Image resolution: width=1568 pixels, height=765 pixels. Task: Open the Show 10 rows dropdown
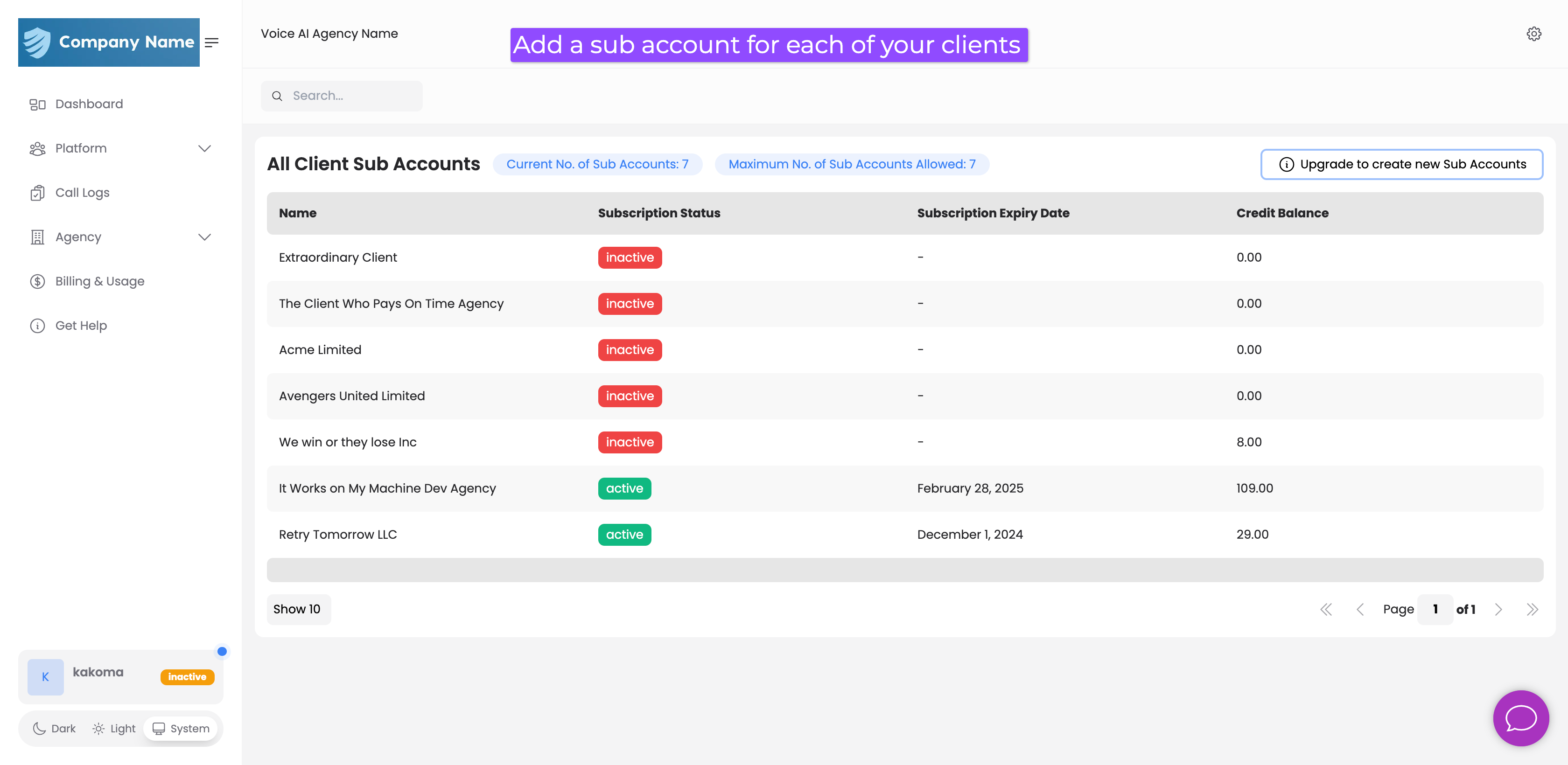pos(298,609)
